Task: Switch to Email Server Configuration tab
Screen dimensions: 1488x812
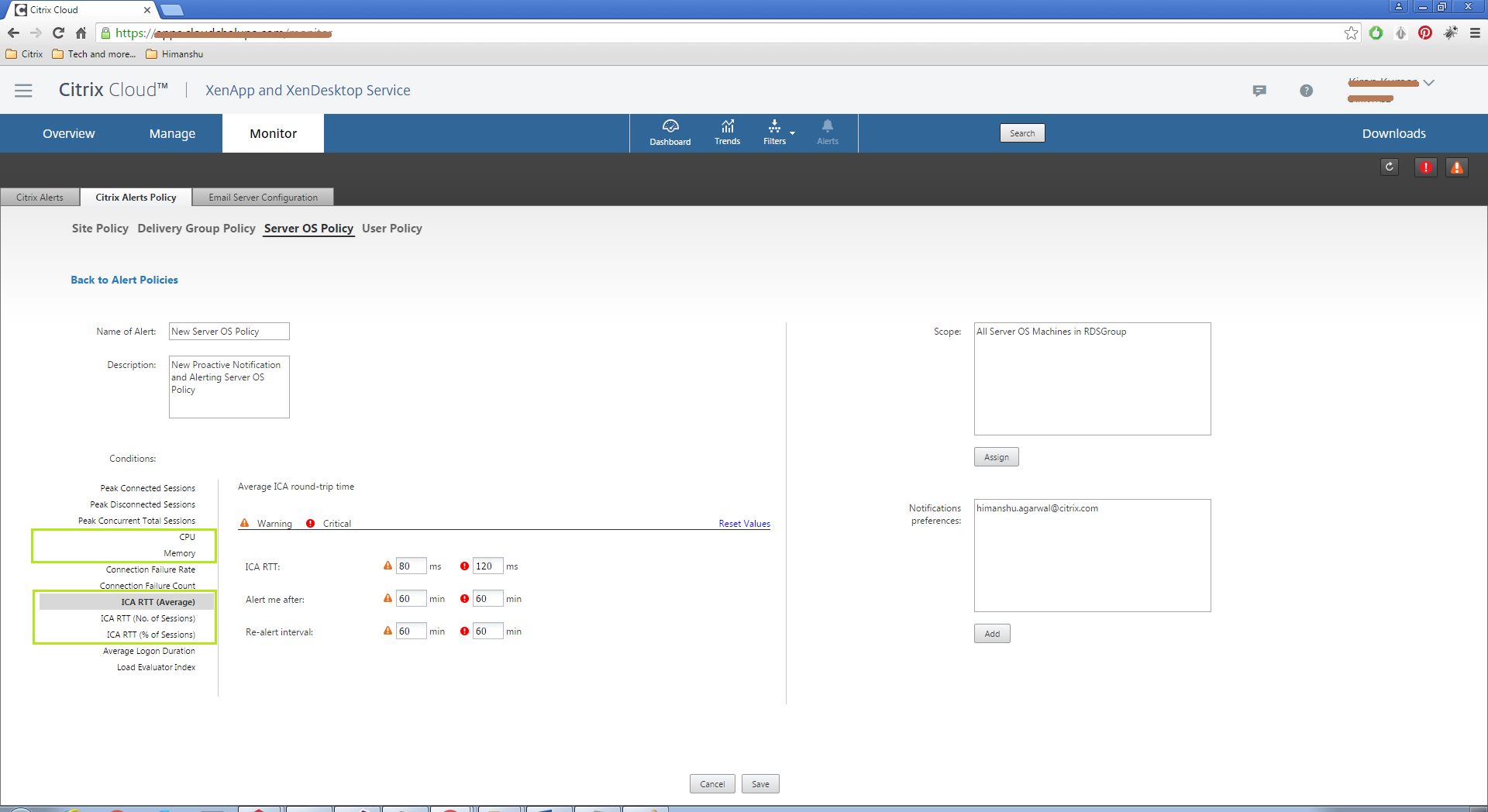Action: (x=263, y=198)
